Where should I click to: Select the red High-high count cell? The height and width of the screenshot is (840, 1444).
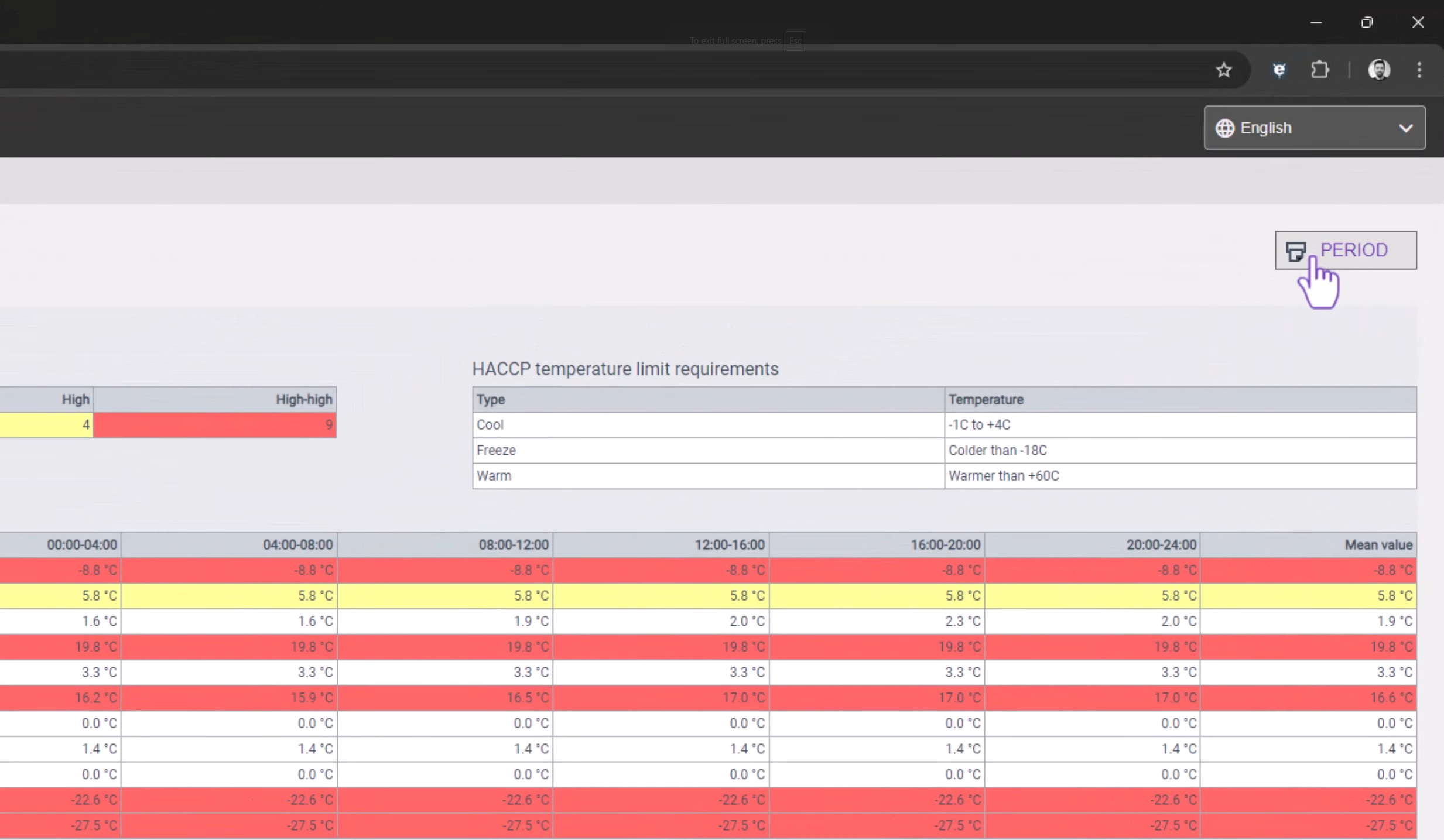point(215,425)
